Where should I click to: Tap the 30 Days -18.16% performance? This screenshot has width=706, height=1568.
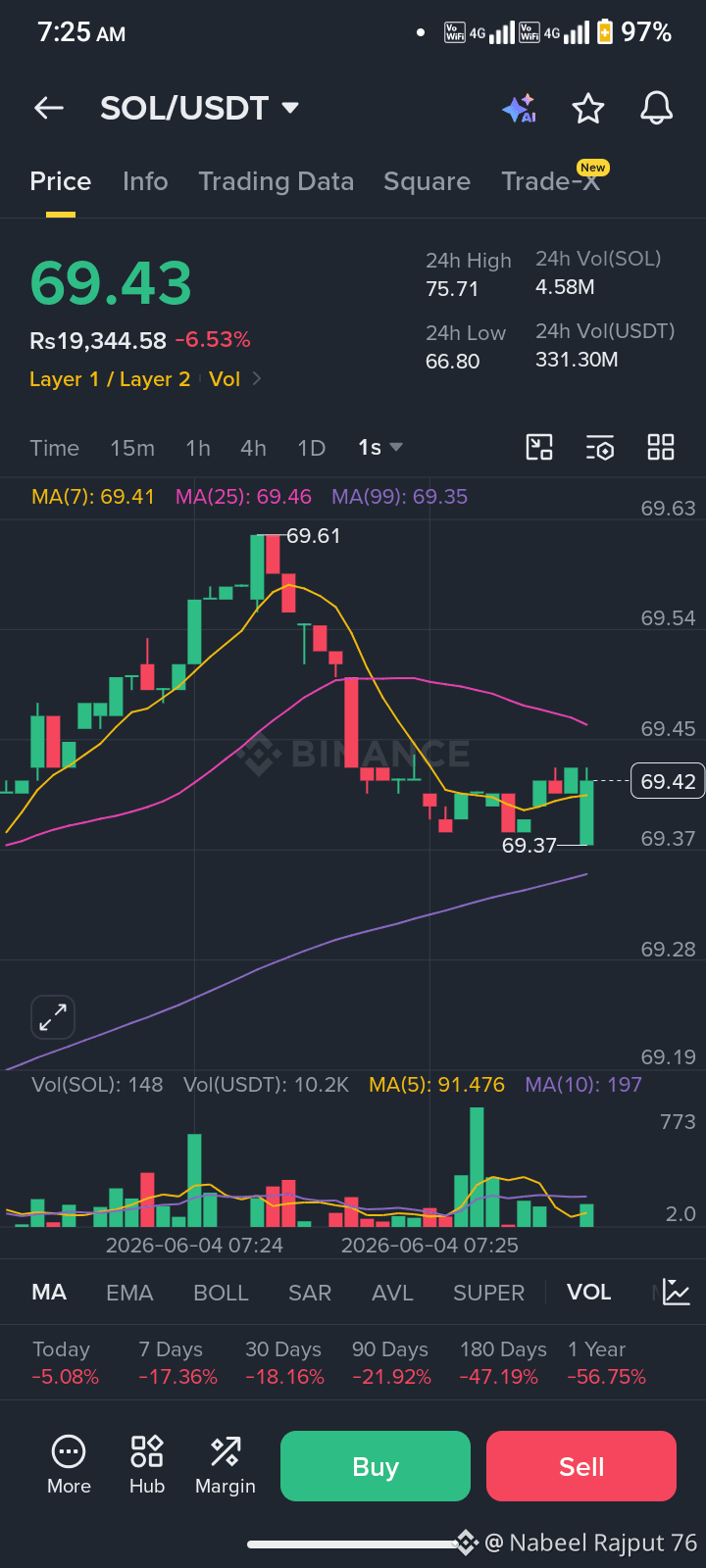click(284, 1363)
